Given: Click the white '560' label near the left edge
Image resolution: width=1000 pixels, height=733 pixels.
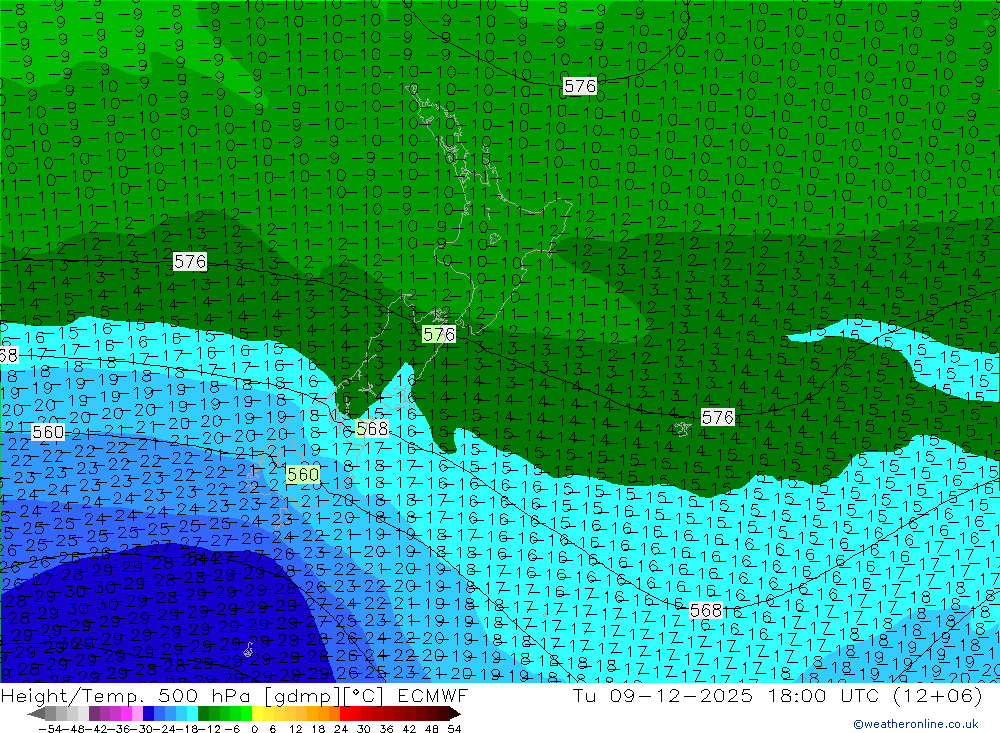Looking at the screenshot, I should point(48,433).
